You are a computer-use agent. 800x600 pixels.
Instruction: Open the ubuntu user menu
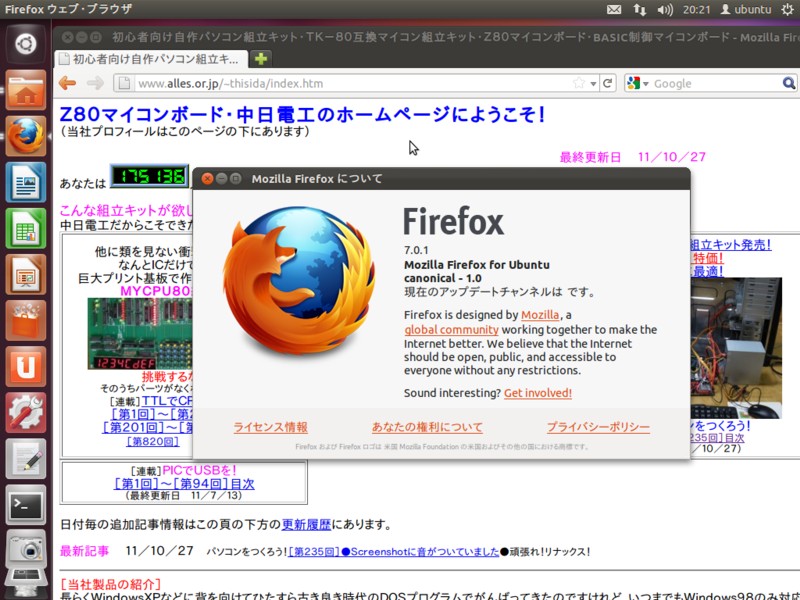[x=745, y=9]
